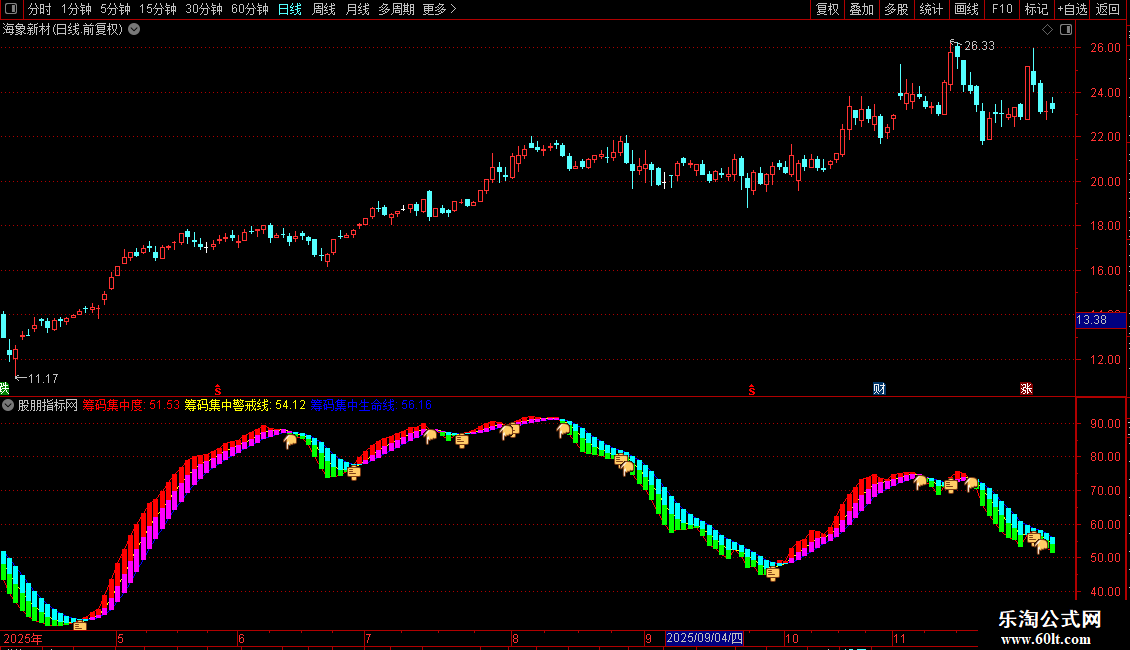The height and width of the screenshot is (650, 1130).
Task: Click the 标记 mark button
Action: click(1036, 9)
